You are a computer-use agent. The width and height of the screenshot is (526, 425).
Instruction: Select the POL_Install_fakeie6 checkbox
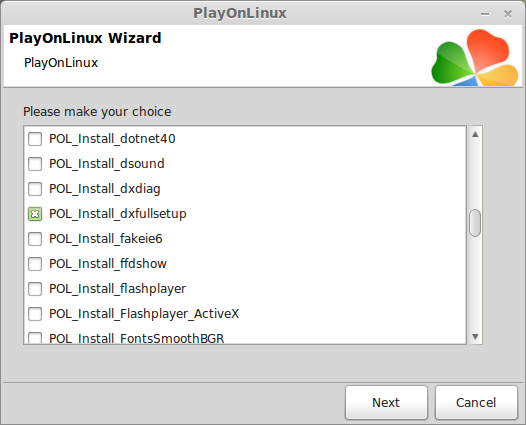tap(35, 239)
